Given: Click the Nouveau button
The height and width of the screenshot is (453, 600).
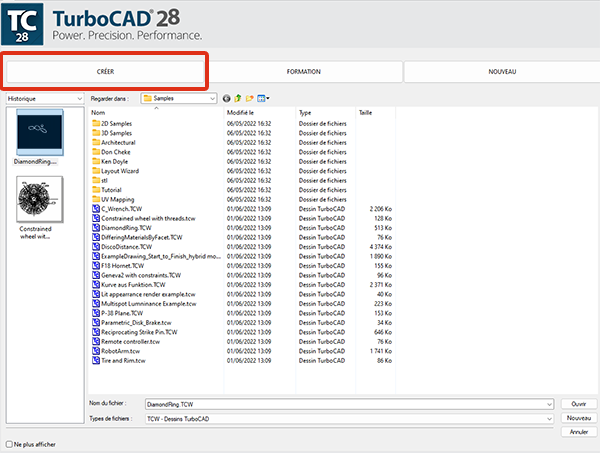Looking at the screenshot, I should tap(579, 418).
